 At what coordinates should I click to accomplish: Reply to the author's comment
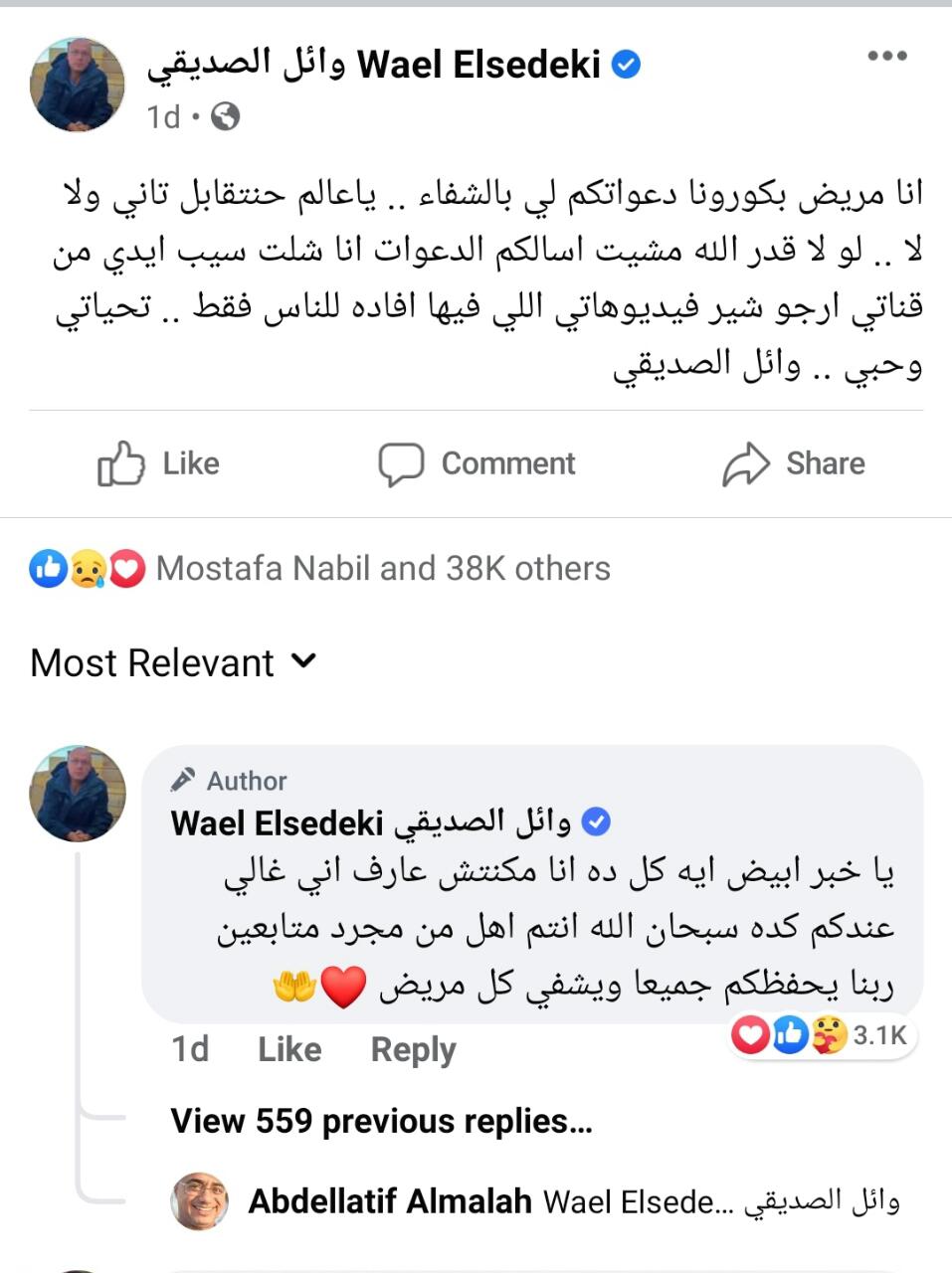click(x=413, y=1049)
